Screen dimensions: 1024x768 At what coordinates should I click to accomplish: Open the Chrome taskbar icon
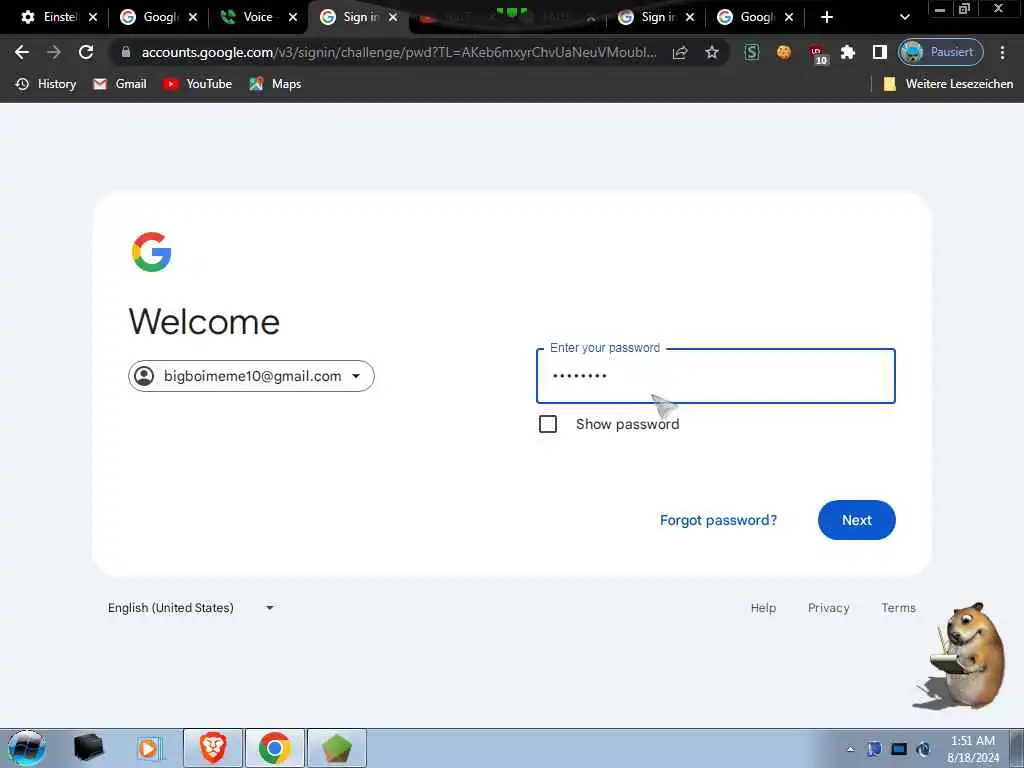[274, 748]
